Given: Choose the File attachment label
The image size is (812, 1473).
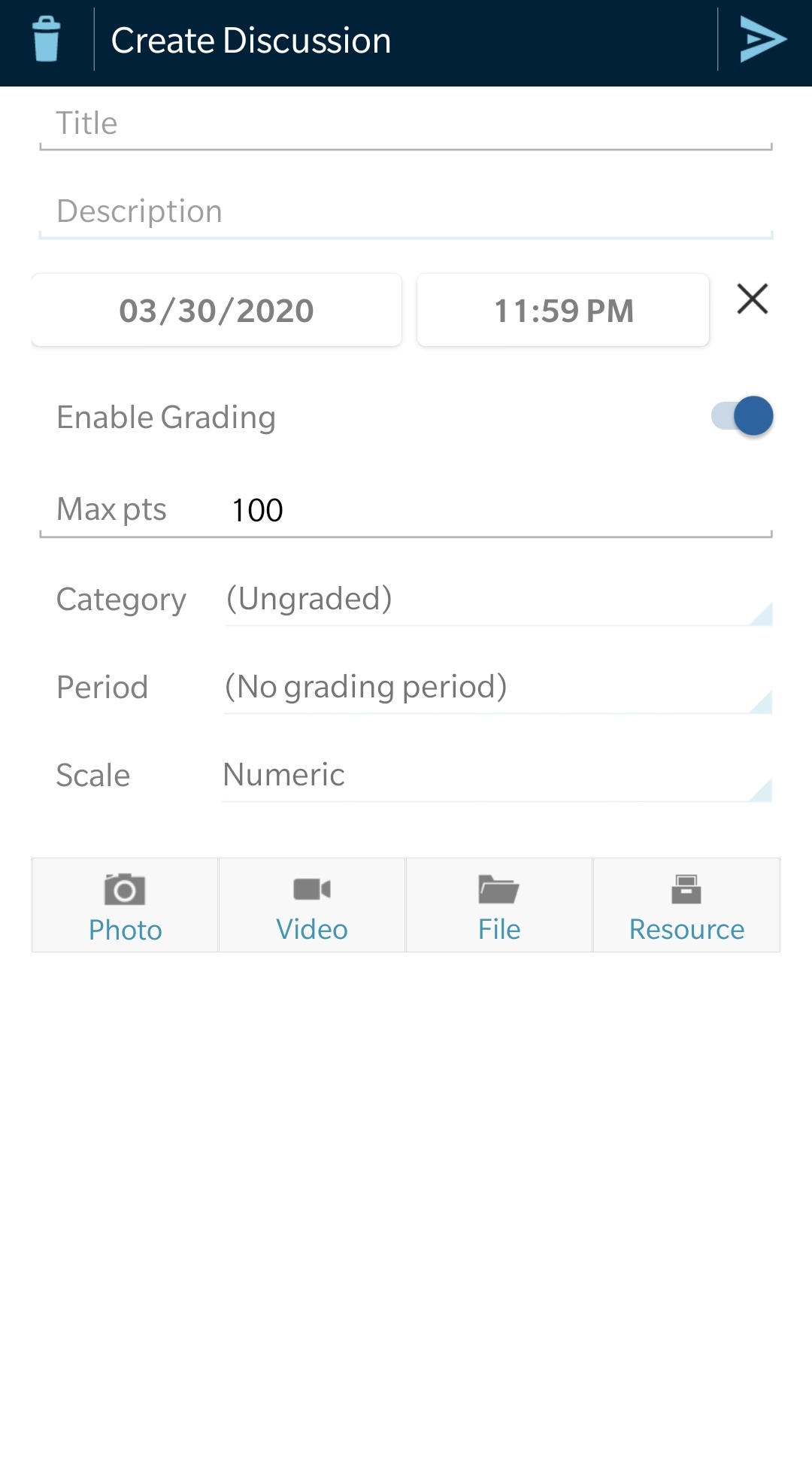Looking at the screenshot, I should tap(499, 931).
